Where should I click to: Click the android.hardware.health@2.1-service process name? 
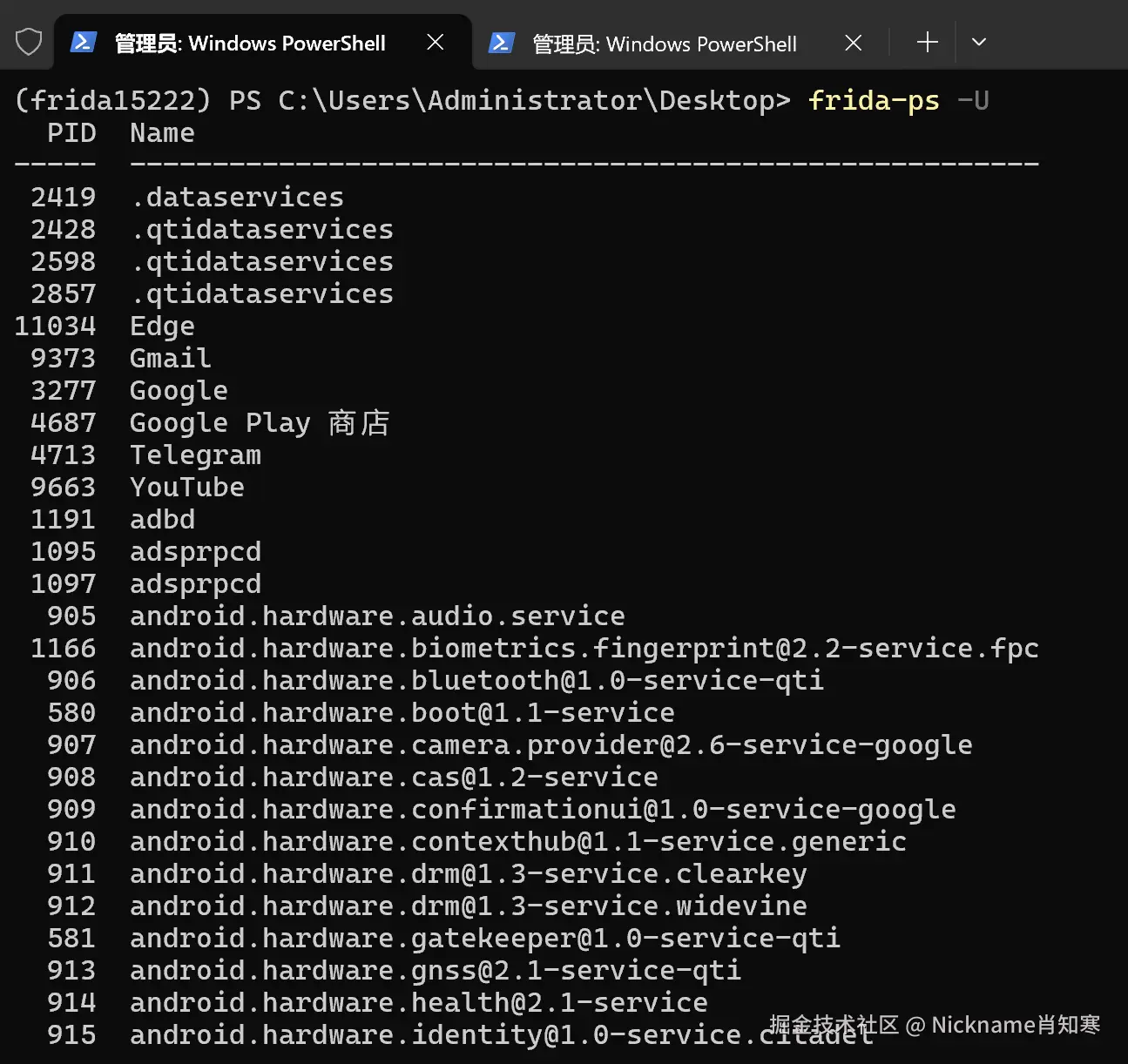click(419, 1003)
